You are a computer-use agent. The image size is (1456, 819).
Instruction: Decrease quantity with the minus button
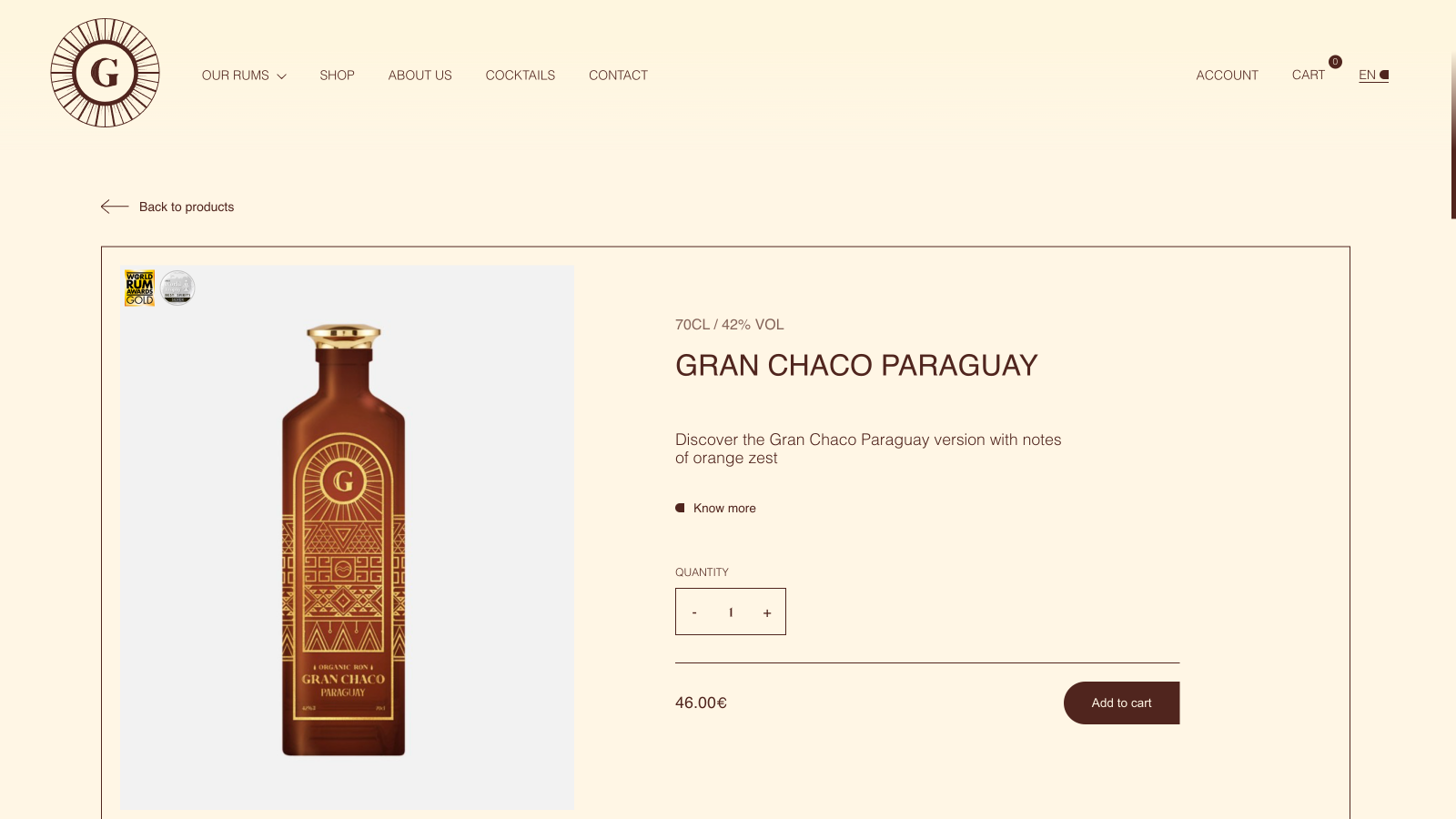(694, 612)
